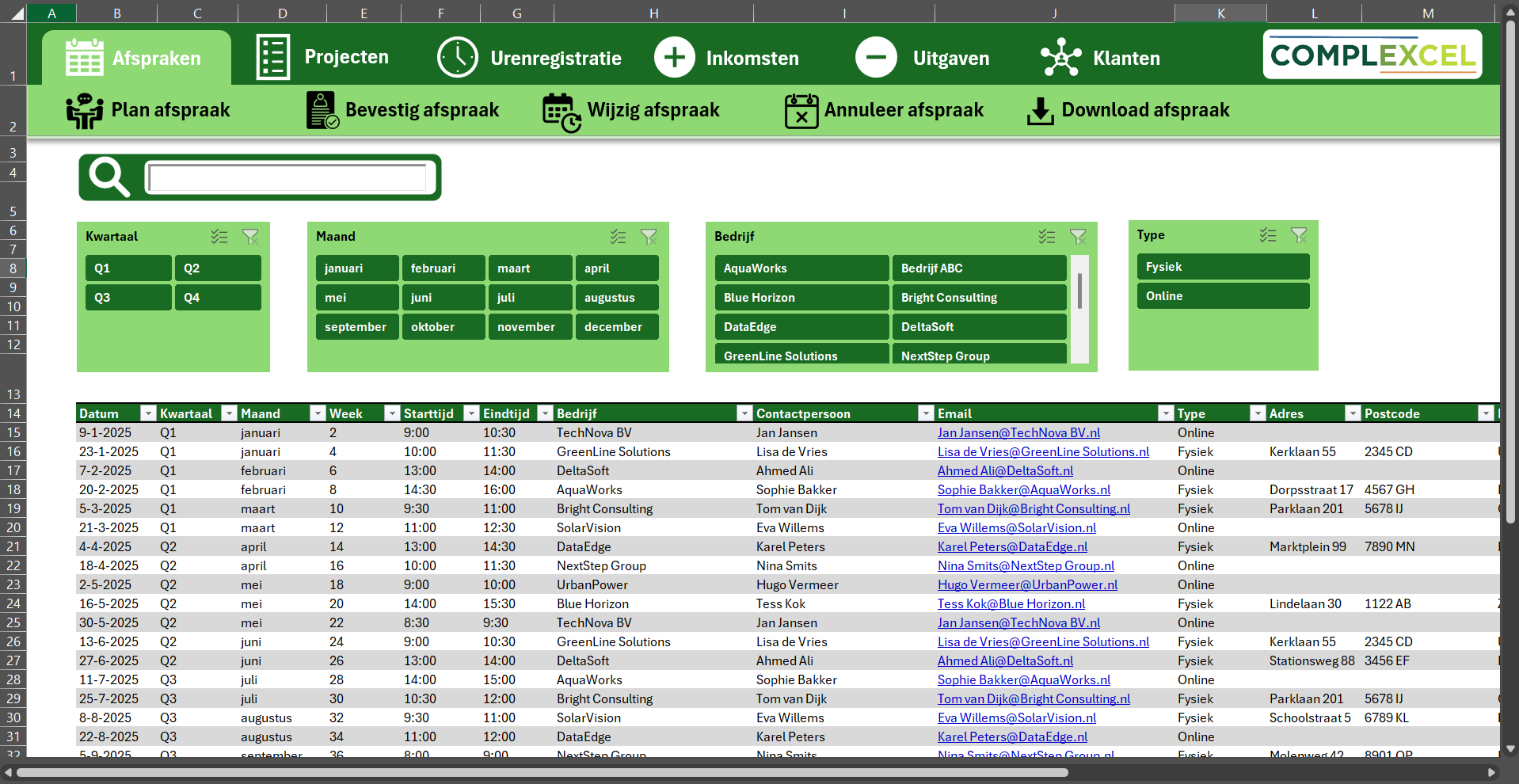Click the Klanten network icon
Image resolution: width=1519 pixels, height=784 pixels.
pos(1061,57)
